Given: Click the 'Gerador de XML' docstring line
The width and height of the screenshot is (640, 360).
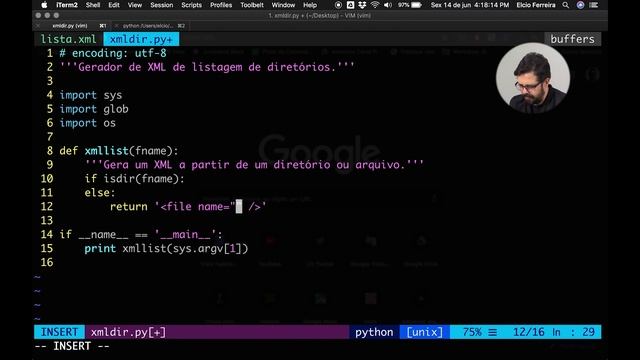Looking at the screenshot, I should pos(207,67).
